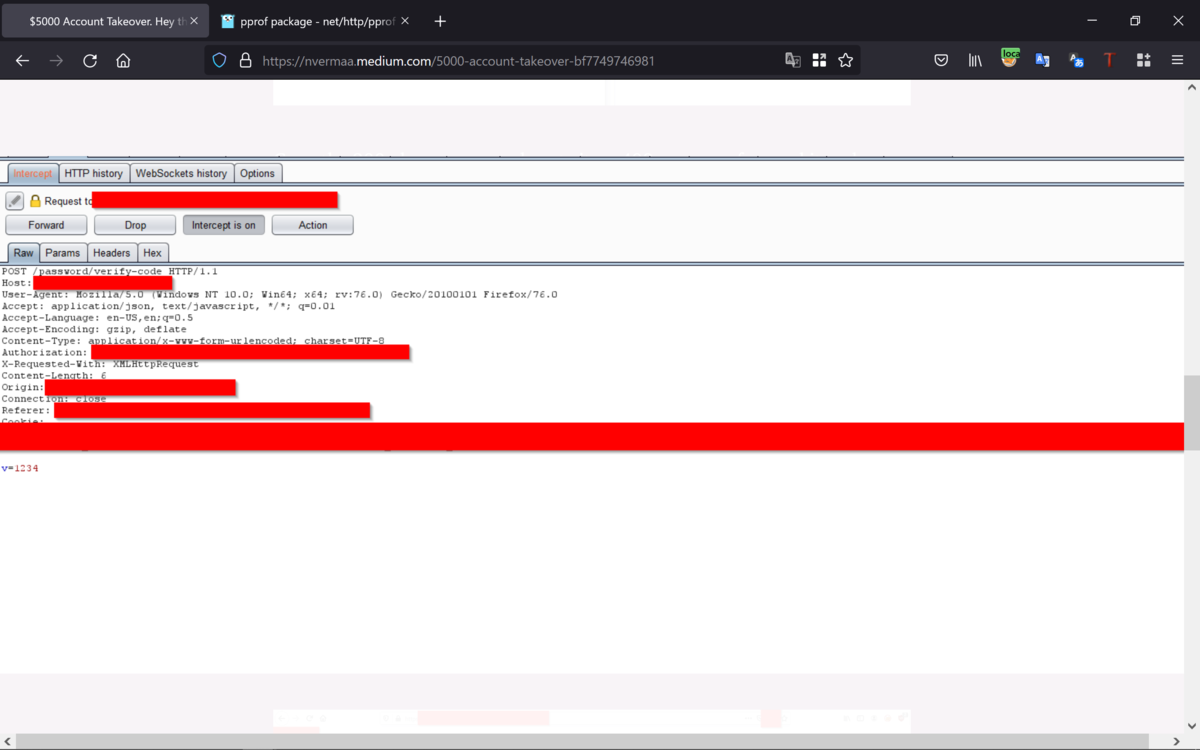Open the WebSockets history tab

(181, 174)
